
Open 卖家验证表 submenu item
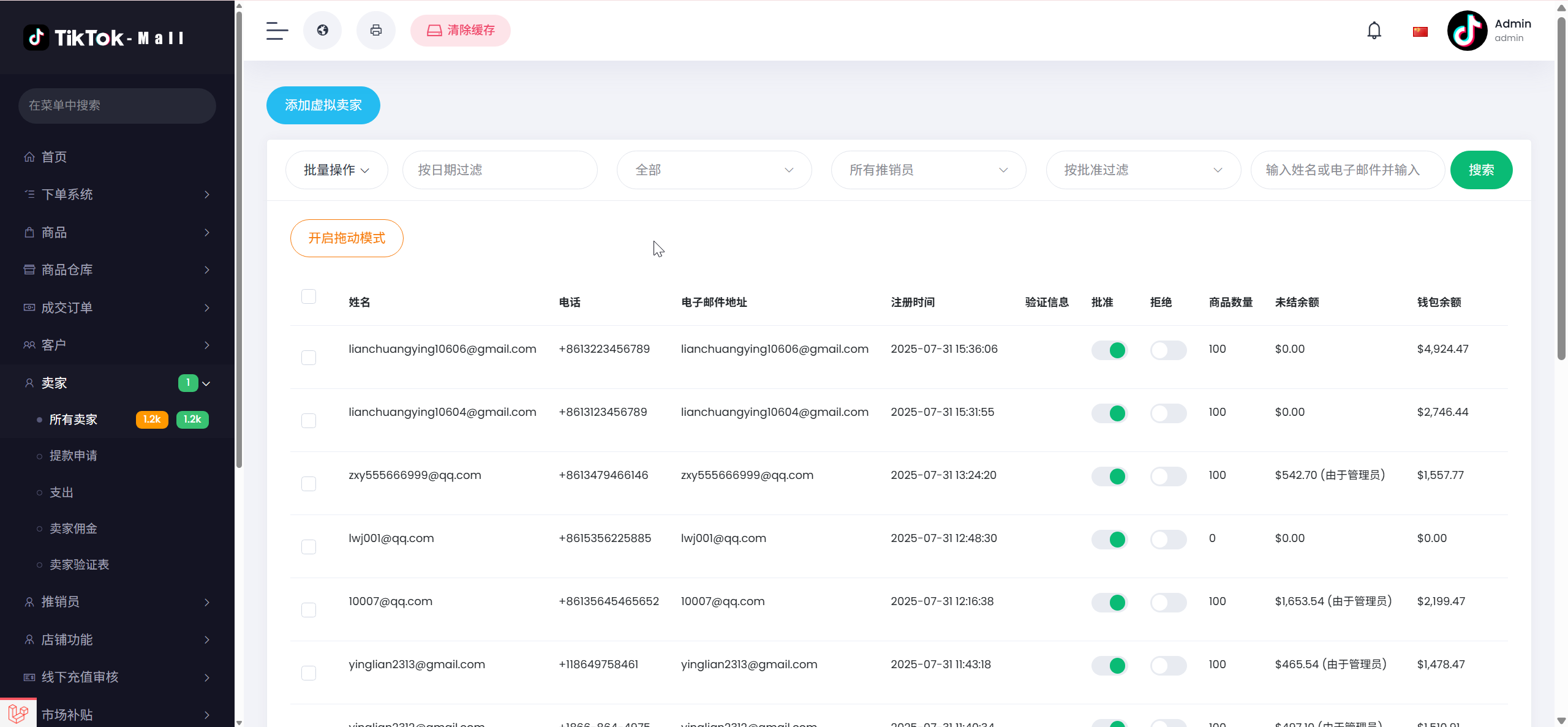pos(80,565)
